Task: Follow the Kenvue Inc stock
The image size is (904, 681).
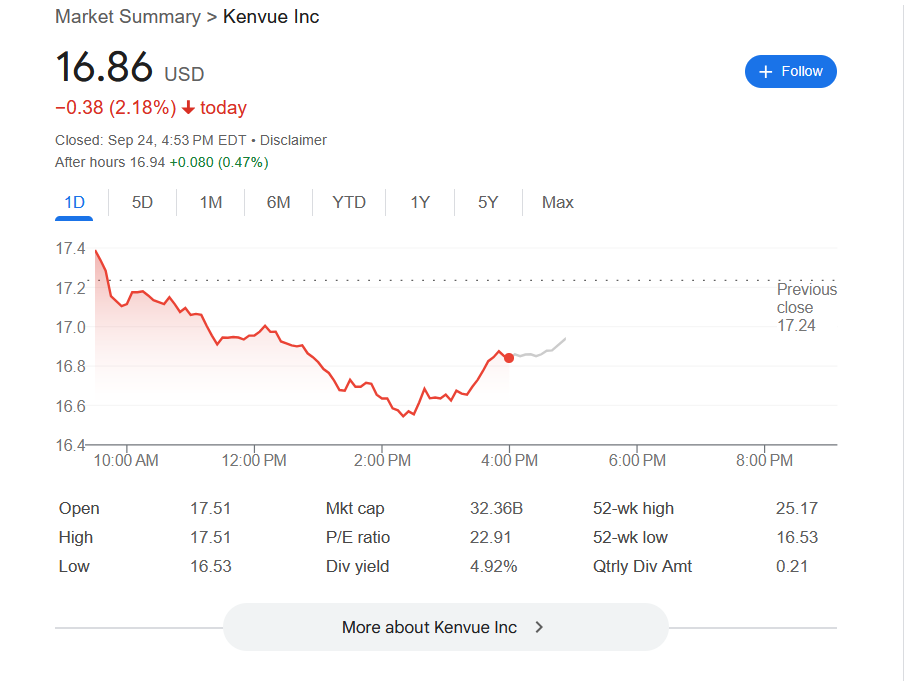Action: click(790, 71)
